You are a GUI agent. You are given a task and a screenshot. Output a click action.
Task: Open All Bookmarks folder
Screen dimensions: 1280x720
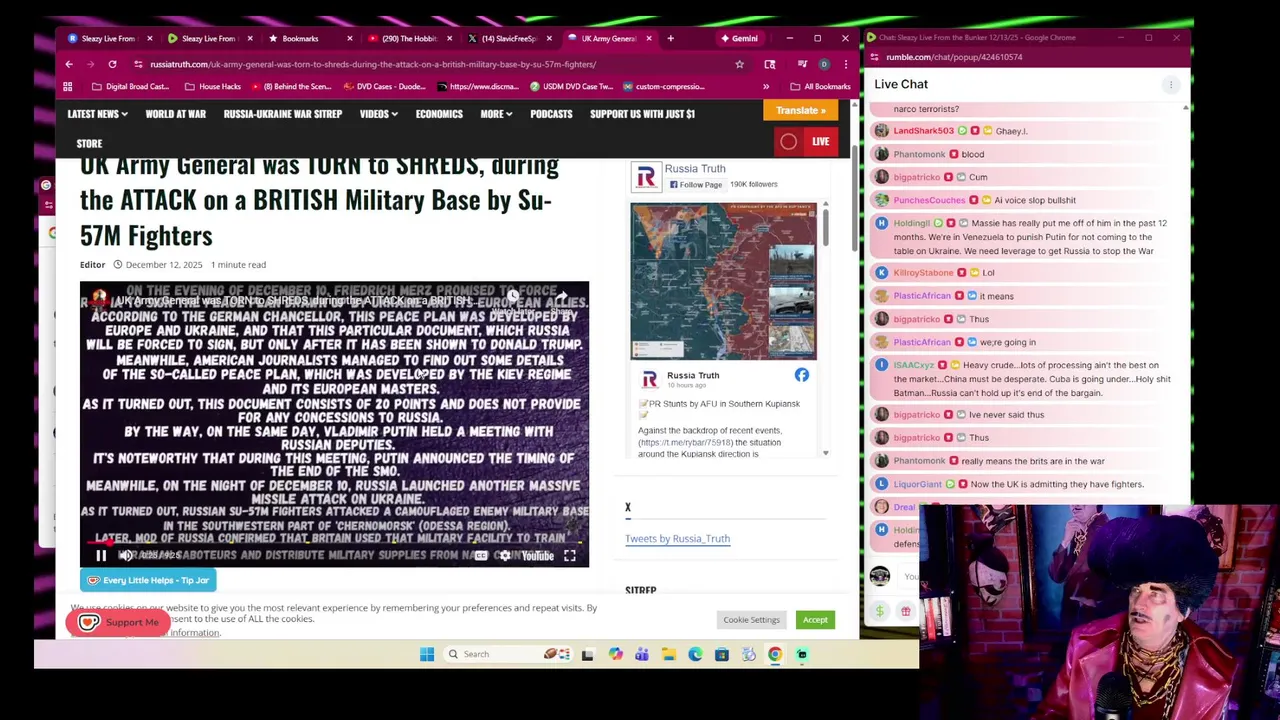point(820,87)
